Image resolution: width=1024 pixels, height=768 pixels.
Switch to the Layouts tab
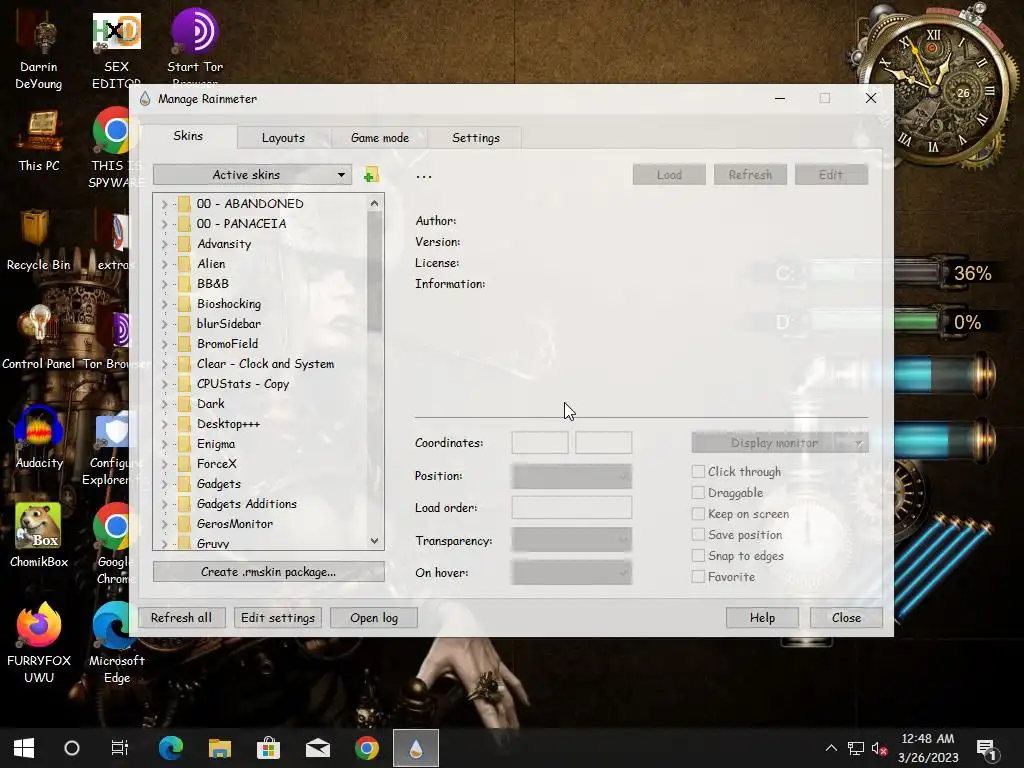click(x=283, y=138)
